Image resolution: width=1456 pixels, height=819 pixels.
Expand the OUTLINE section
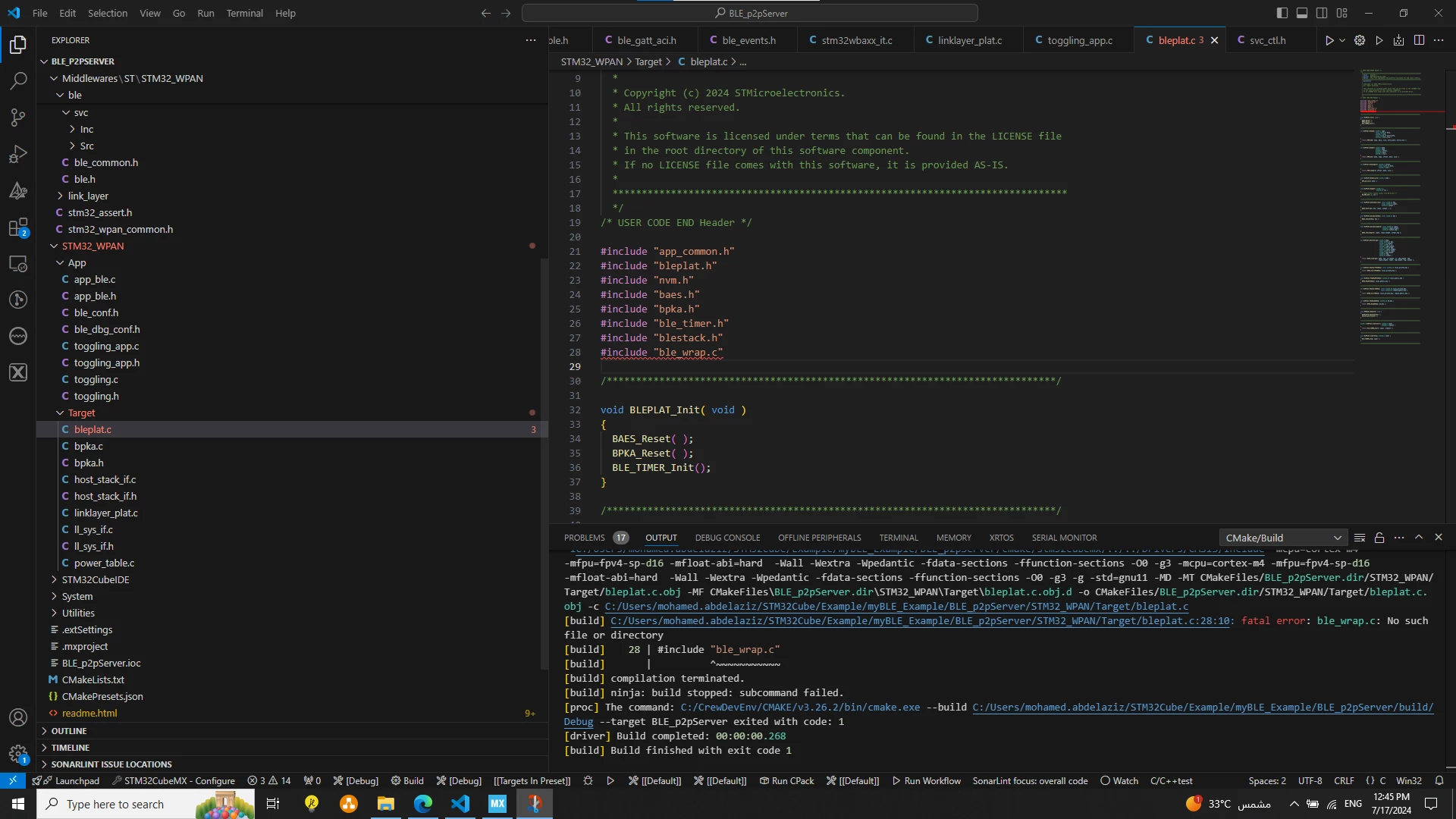[x=69, y=731]
